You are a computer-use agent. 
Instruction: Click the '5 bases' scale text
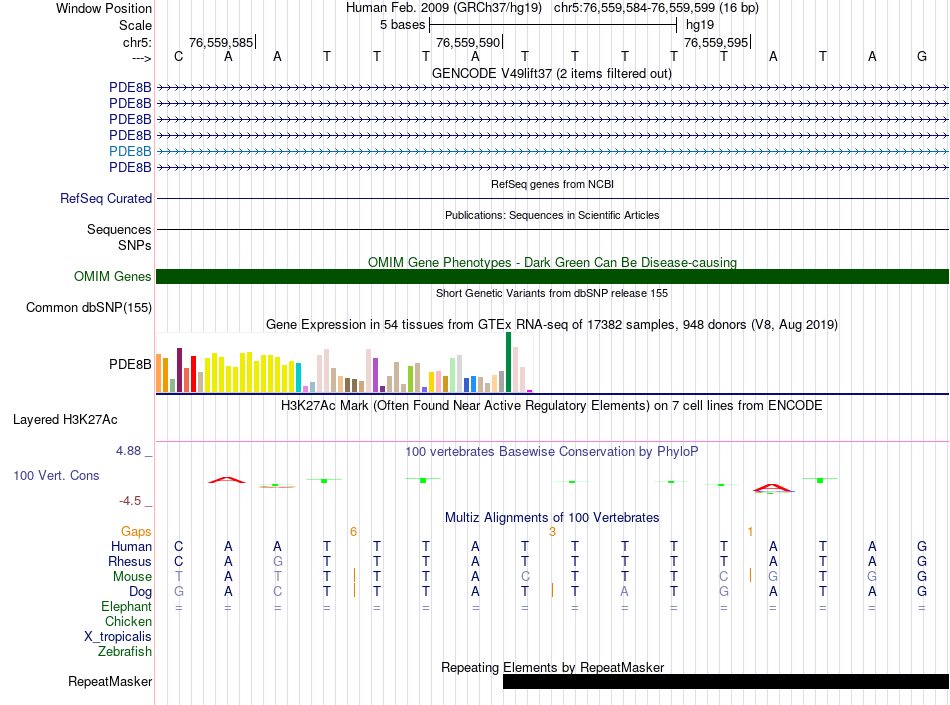402,25
